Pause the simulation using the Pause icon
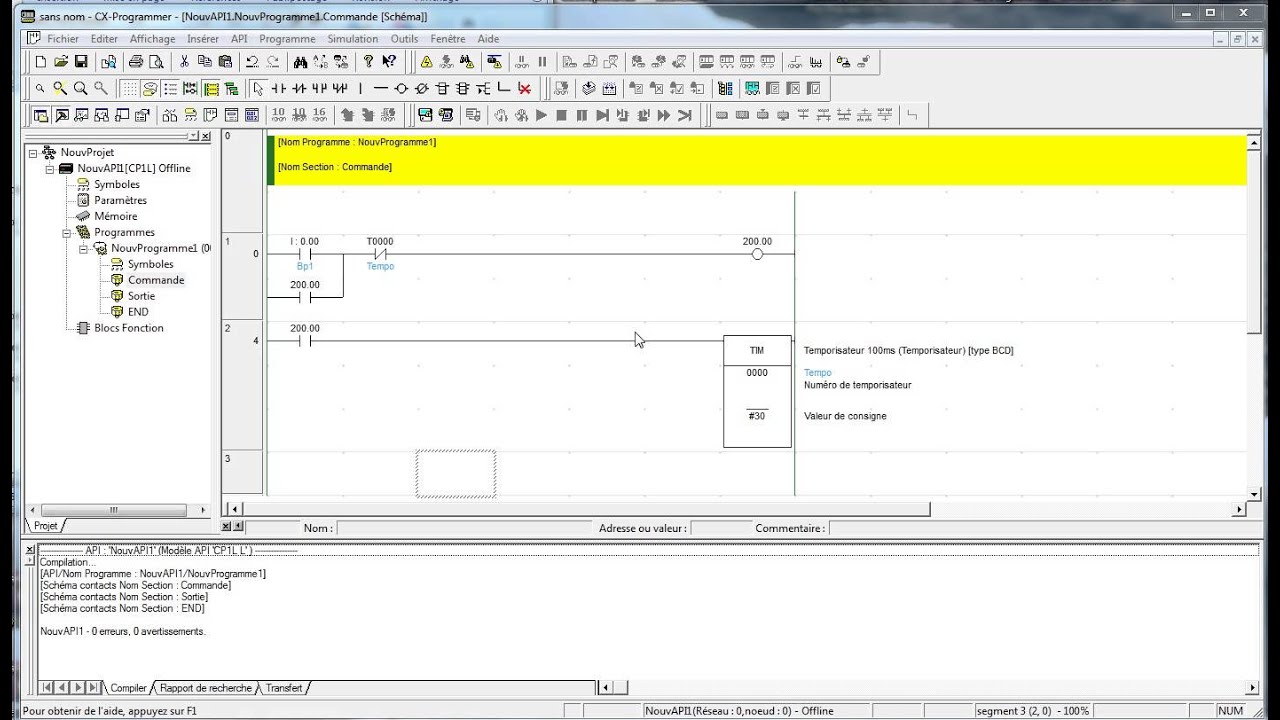The image size is (1280, 720). tap(583, 115)
